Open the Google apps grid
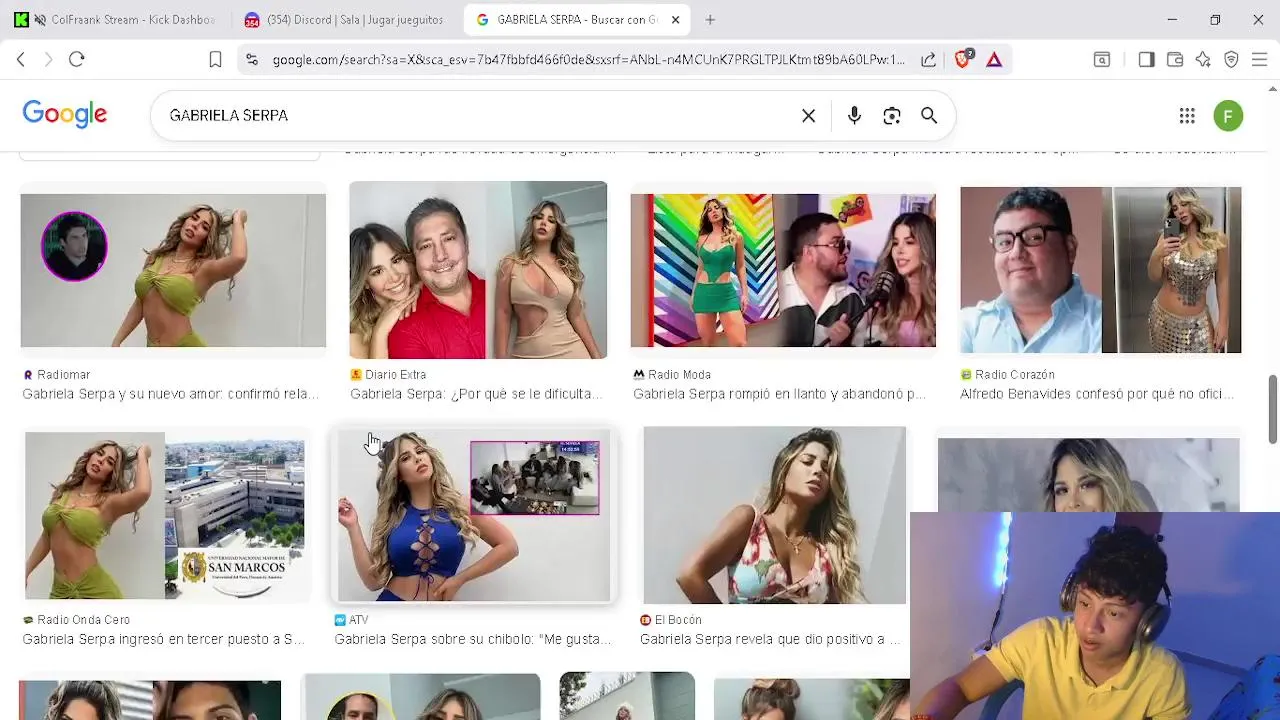The height and width of the screenshot is (720, 1280). [x=1187, y=116]
